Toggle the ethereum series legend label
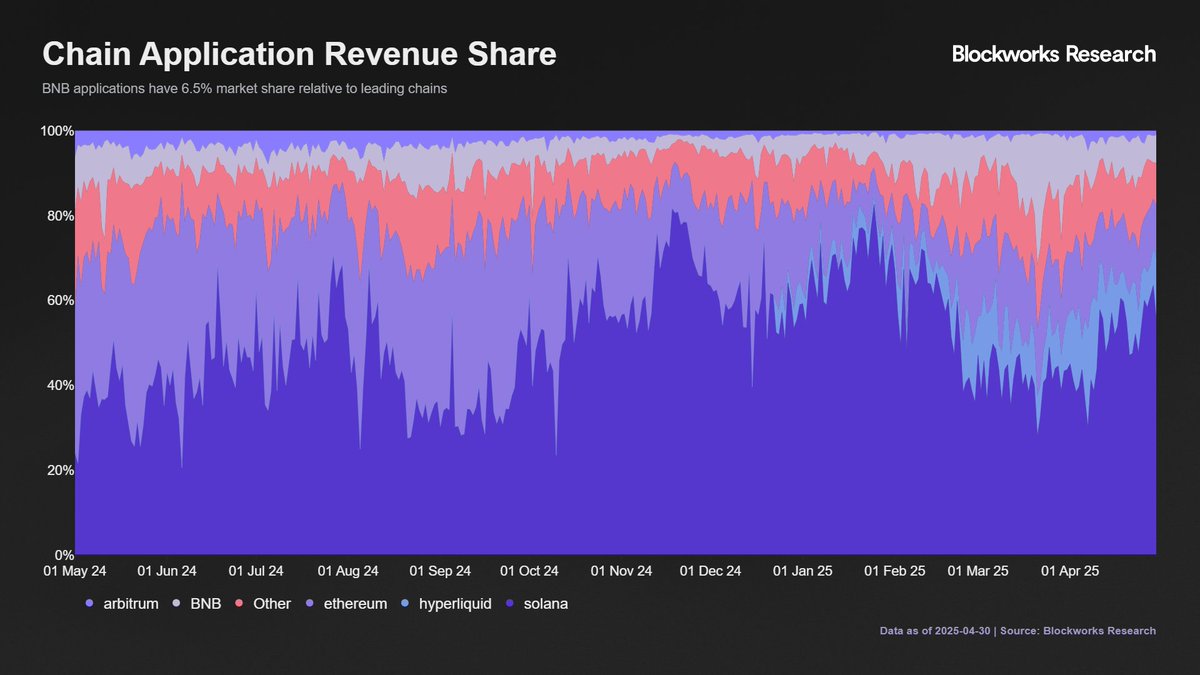Image resolution: width=1200 pixels, height=675 pixels. [x=355, y=604]
